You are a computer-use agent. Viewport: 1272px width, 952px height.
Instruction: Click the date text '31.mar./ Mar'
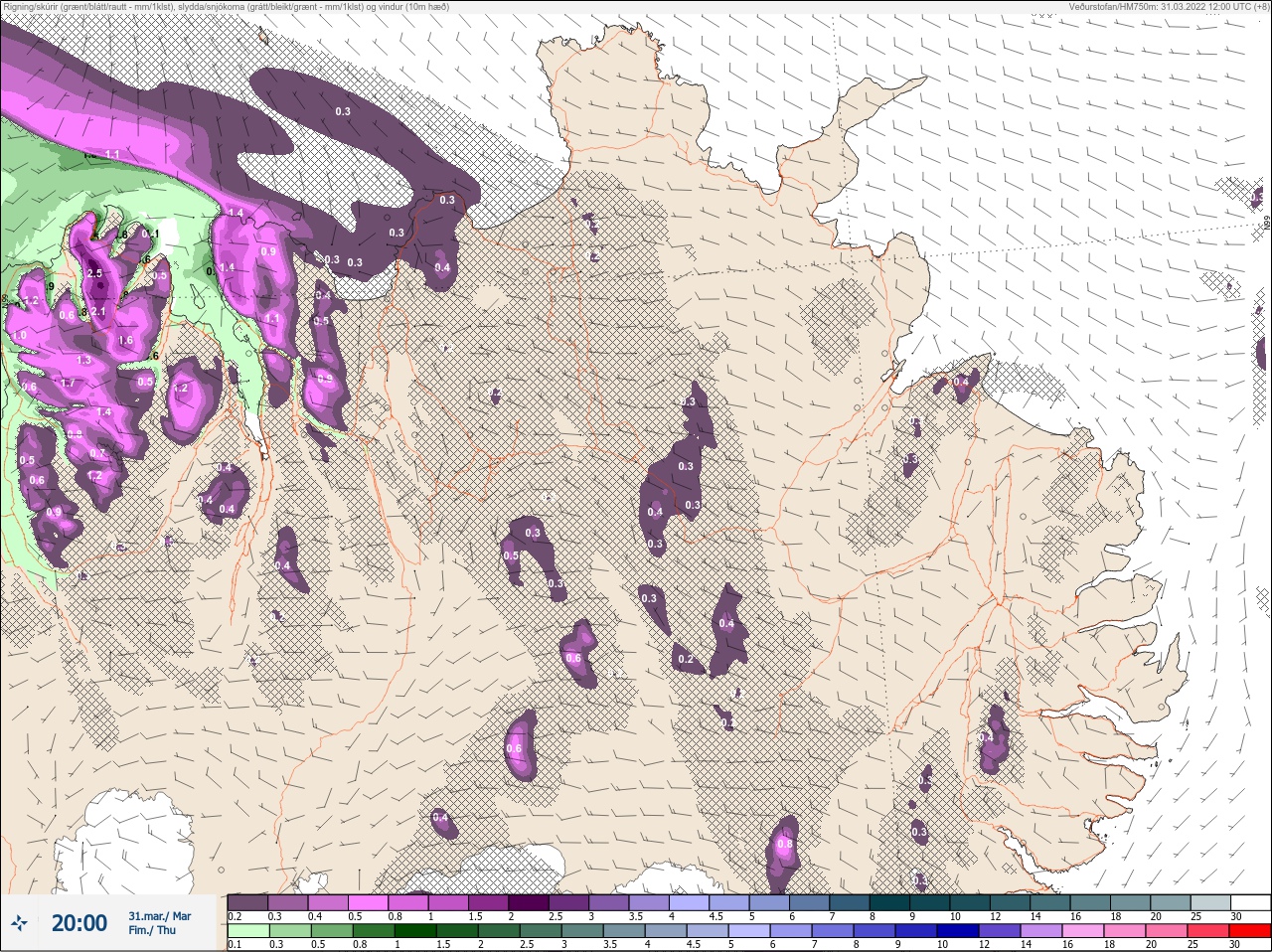pyautogui.click(x=159, y=916)
